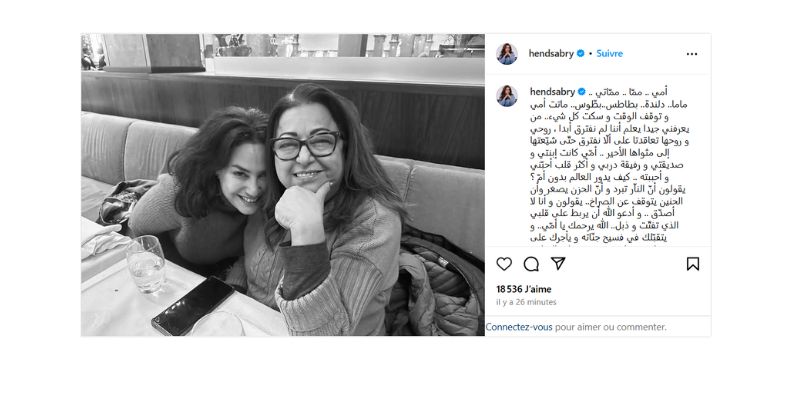Click the black-and-white post photo

(283, 185)
